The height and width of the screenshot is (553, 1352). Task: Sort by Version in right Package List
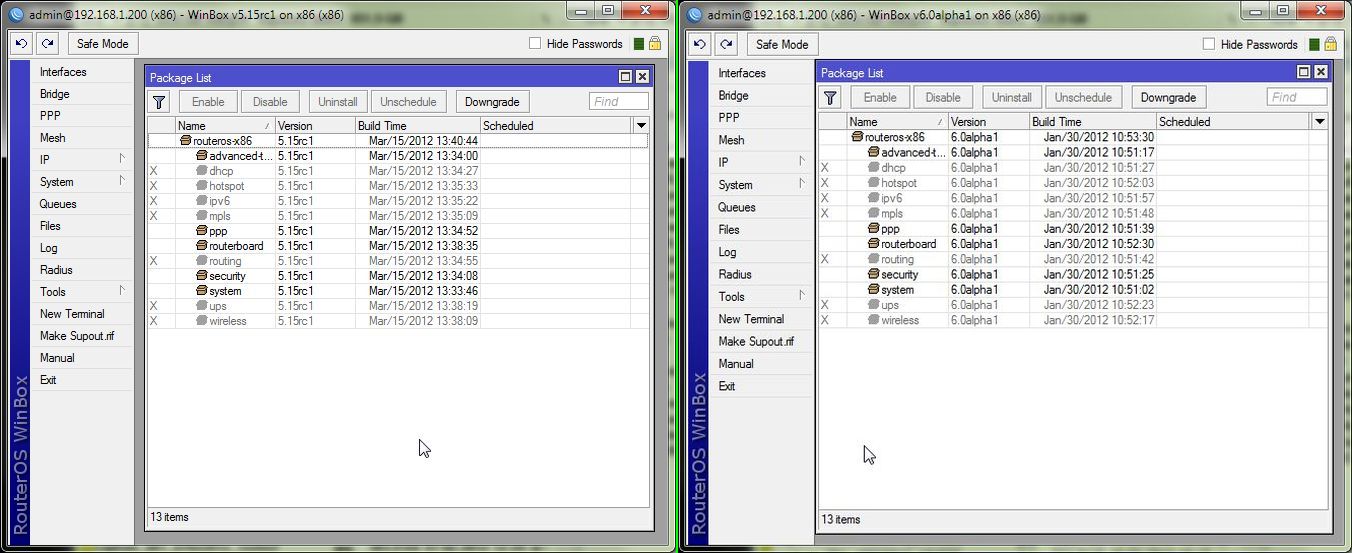click(x=989, y=122)
